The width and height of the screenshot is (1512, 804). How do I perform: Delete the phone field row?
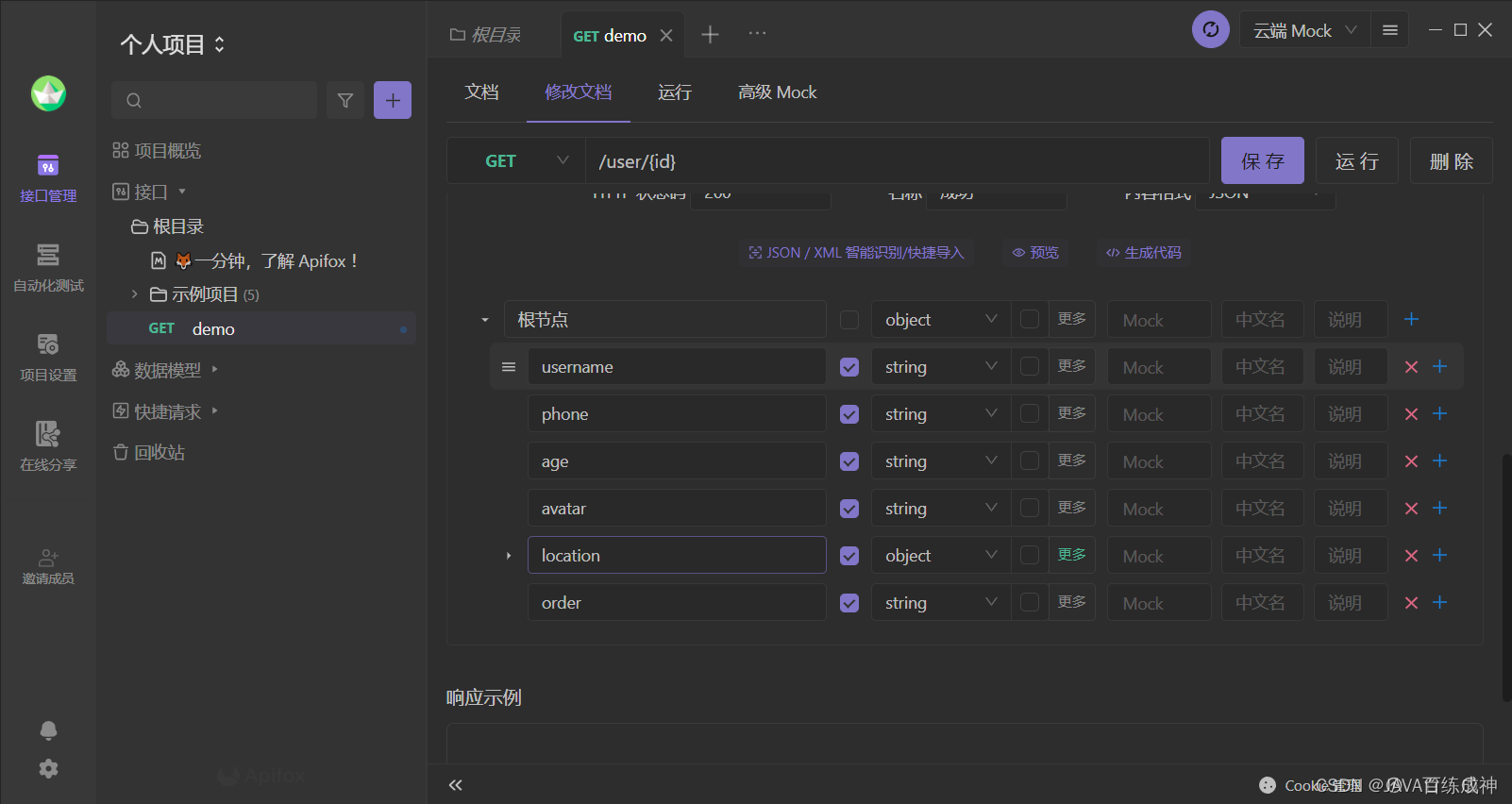(x=1411, y=414)
